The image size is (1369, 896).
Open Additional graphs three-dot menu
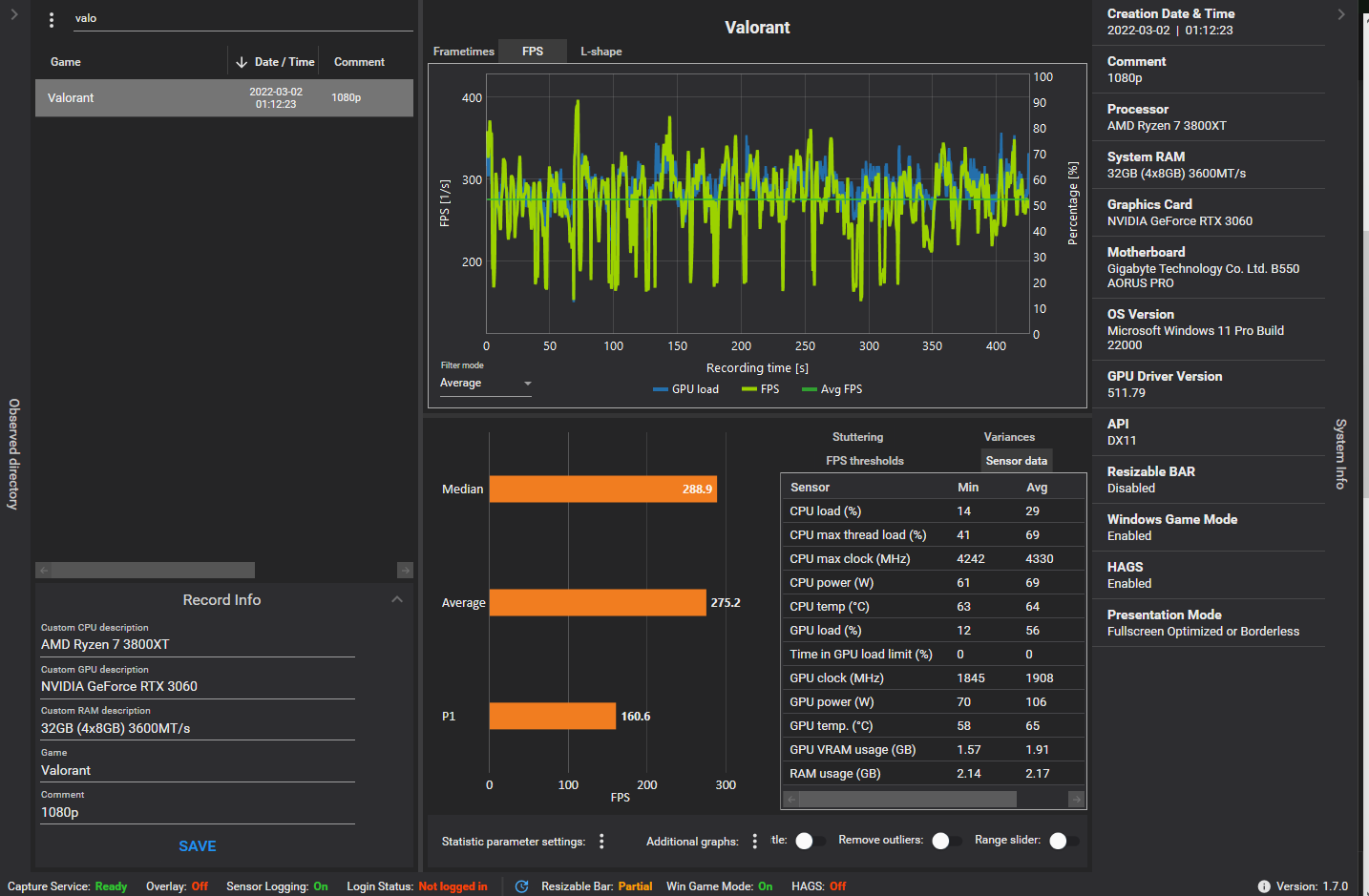754,842
